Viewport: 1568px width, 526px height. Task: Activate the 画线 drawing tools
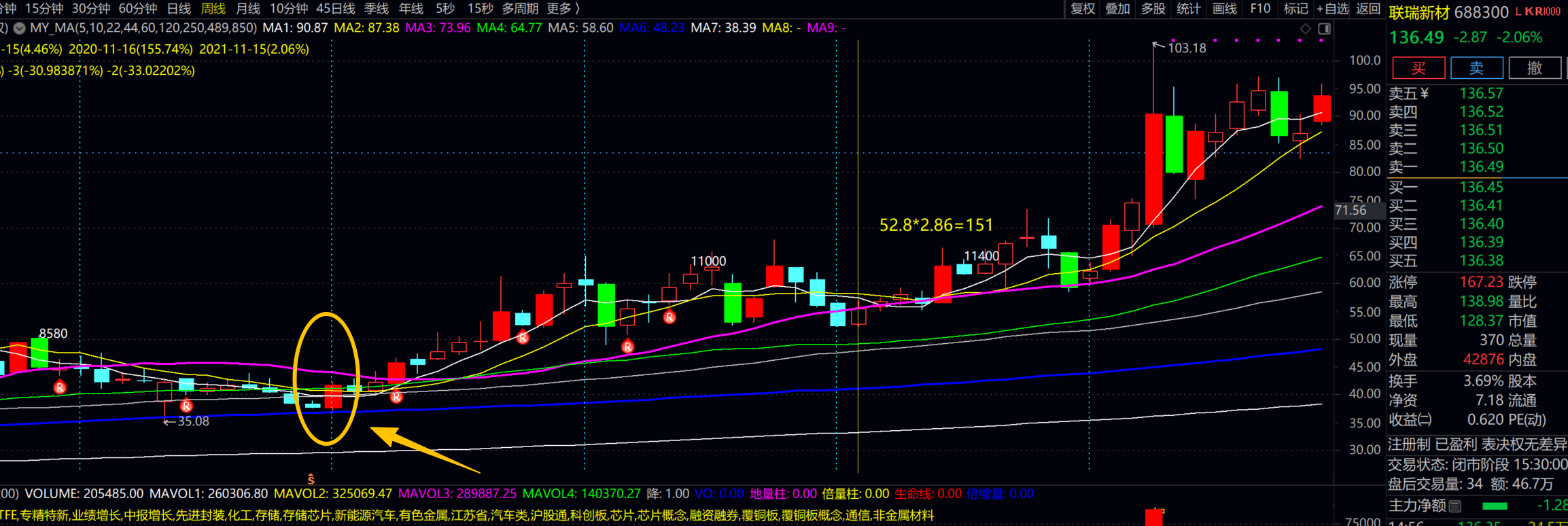pos(1224,9)
